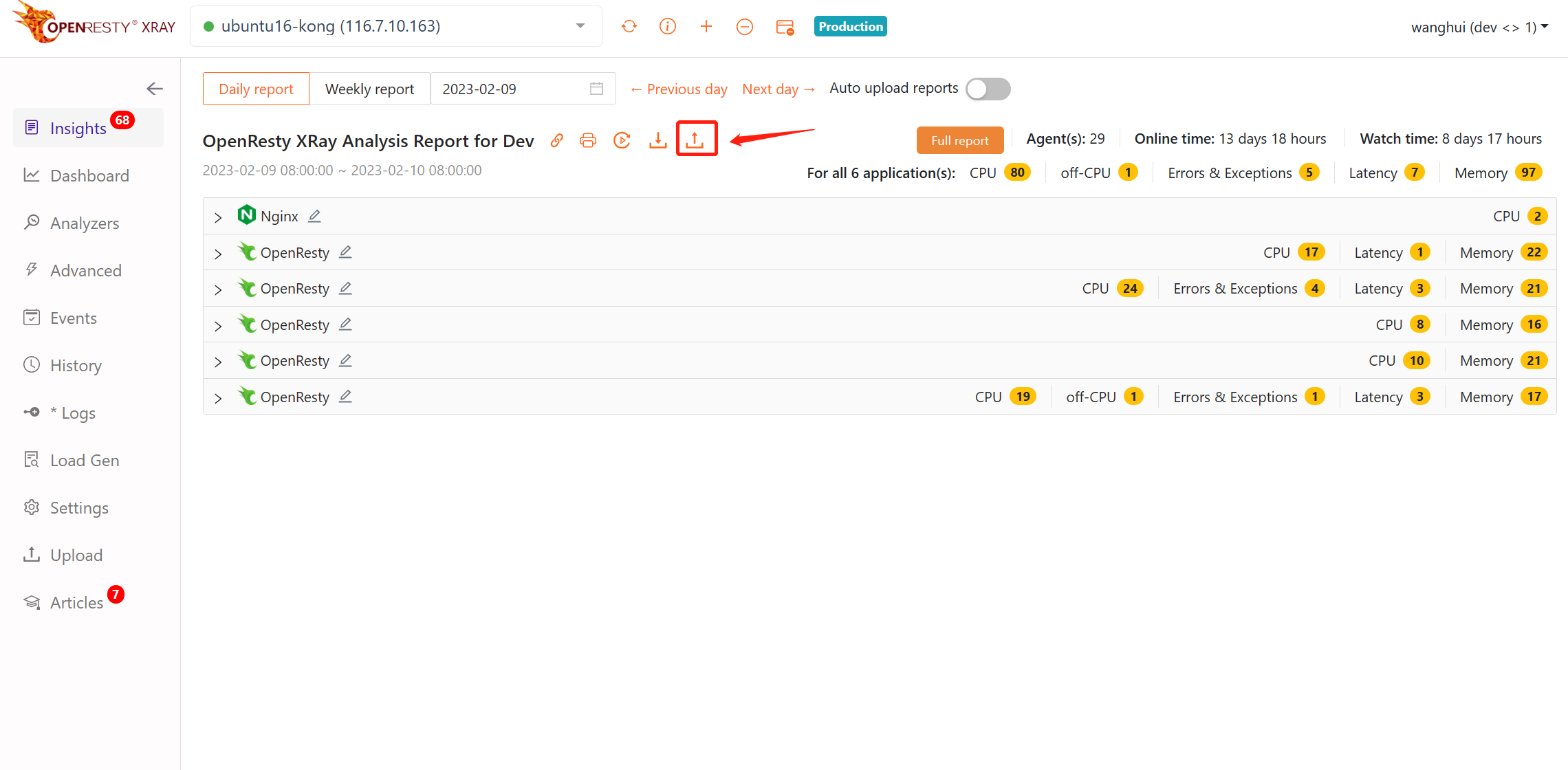Image resolution: width=1568 pixels, height=770 pixels.
Task: Open Events in the sidebar
Action: tap(89, 318)
